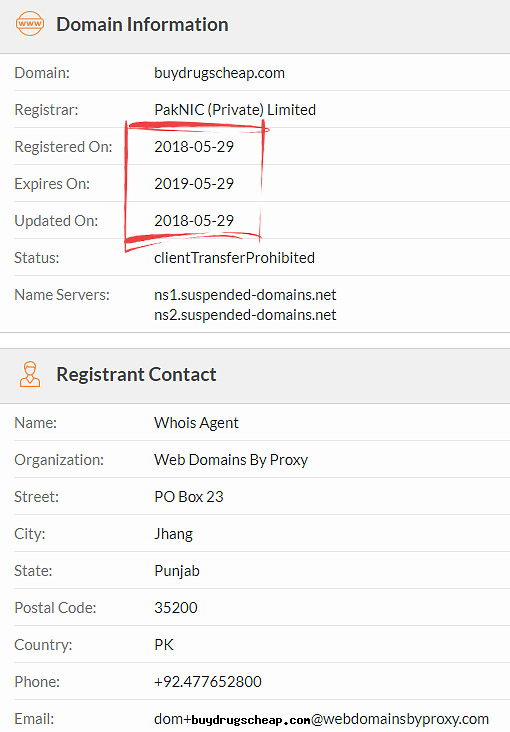Select domain value buydrugscheap.com
The image size is (510, 732).
[x=220, y=73]
